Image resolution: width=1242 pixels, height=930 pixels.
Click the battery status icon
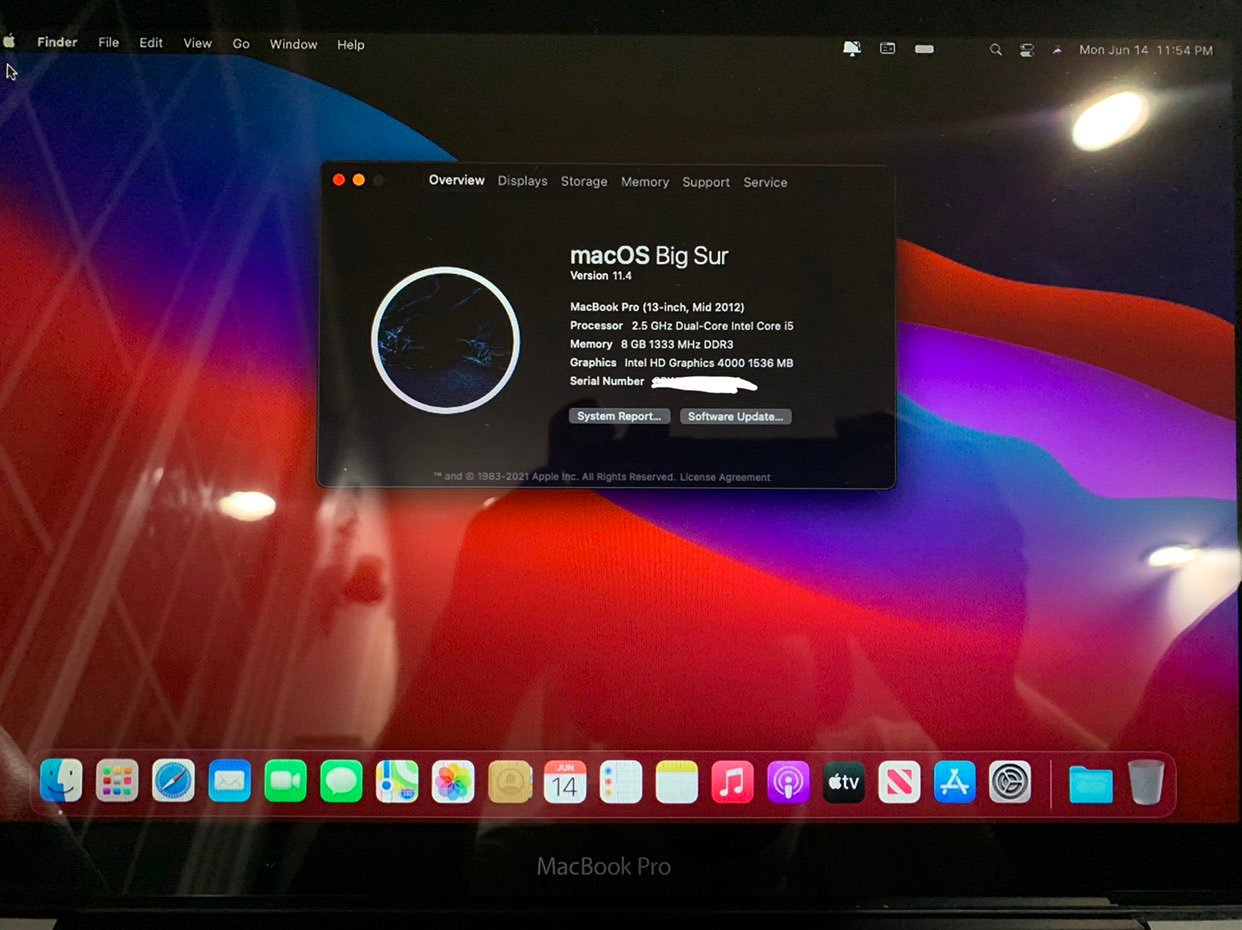click(924, 48)
